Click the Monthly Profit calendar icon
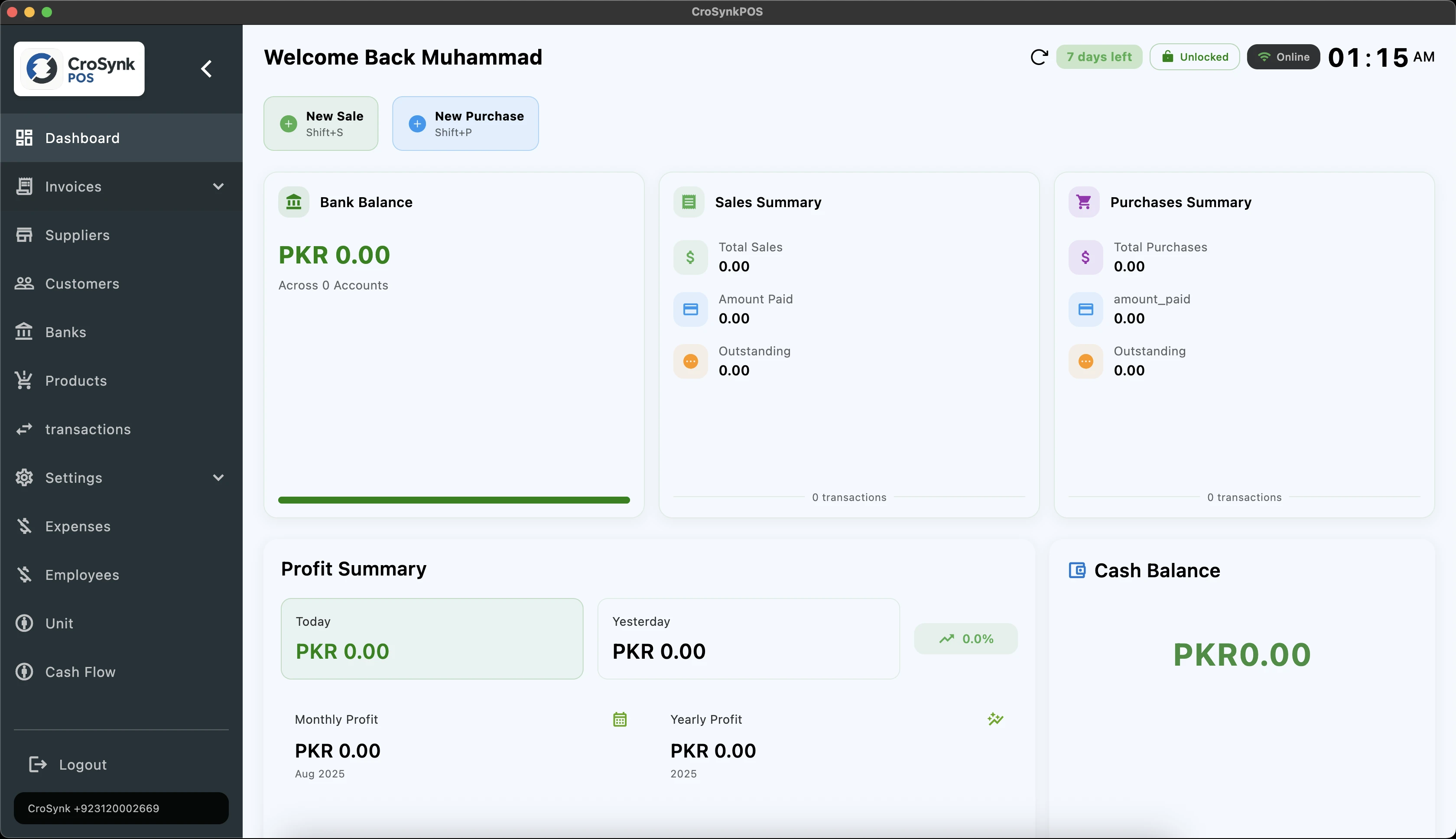This screenshot has width=1456, height=839. tap(619, 719)
